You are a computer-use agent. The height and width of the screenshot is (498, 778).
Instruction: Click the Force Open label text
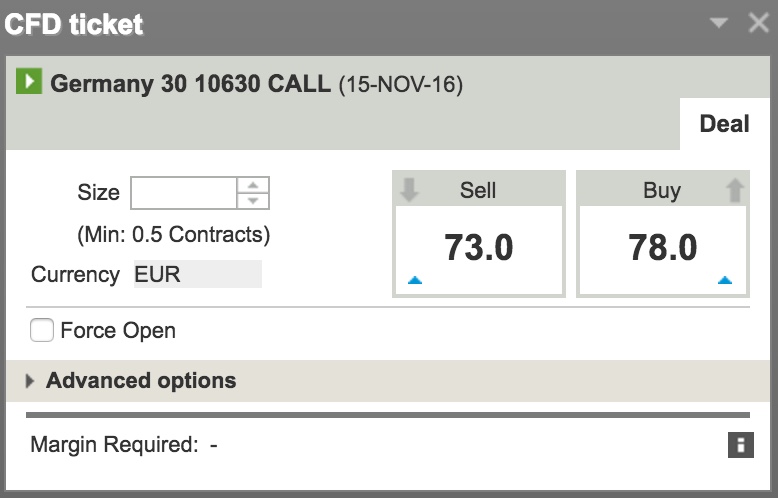[118, 330]
